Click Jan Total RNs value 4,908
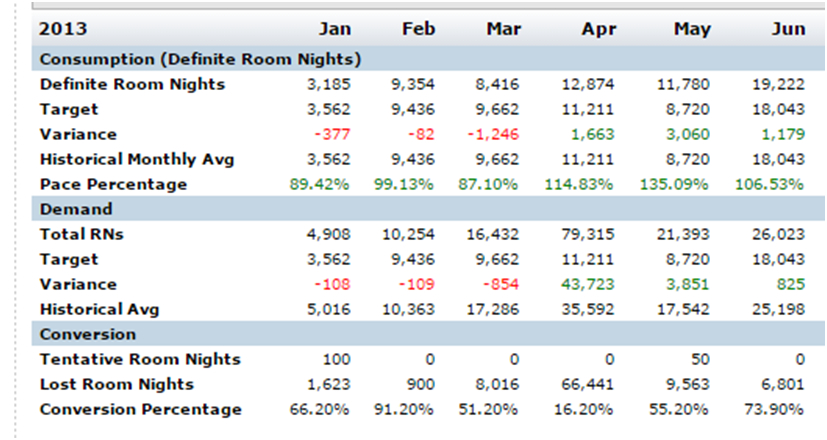The width and height of the screenshot is (827, 440). pyautogui.click(x=329, y=234)
